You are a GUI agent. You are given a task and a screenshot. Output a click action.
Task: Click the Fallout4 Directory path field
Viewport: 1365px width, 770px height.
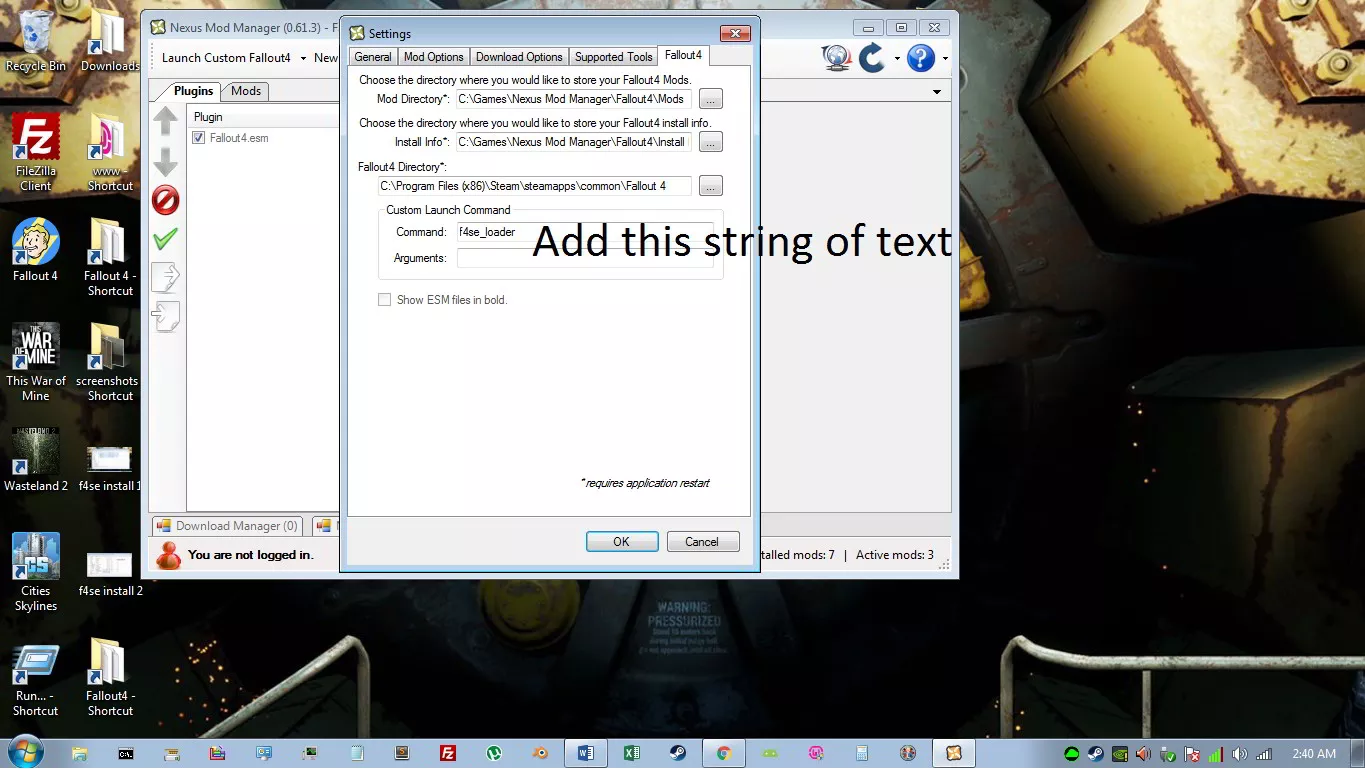tap(535, 186)
